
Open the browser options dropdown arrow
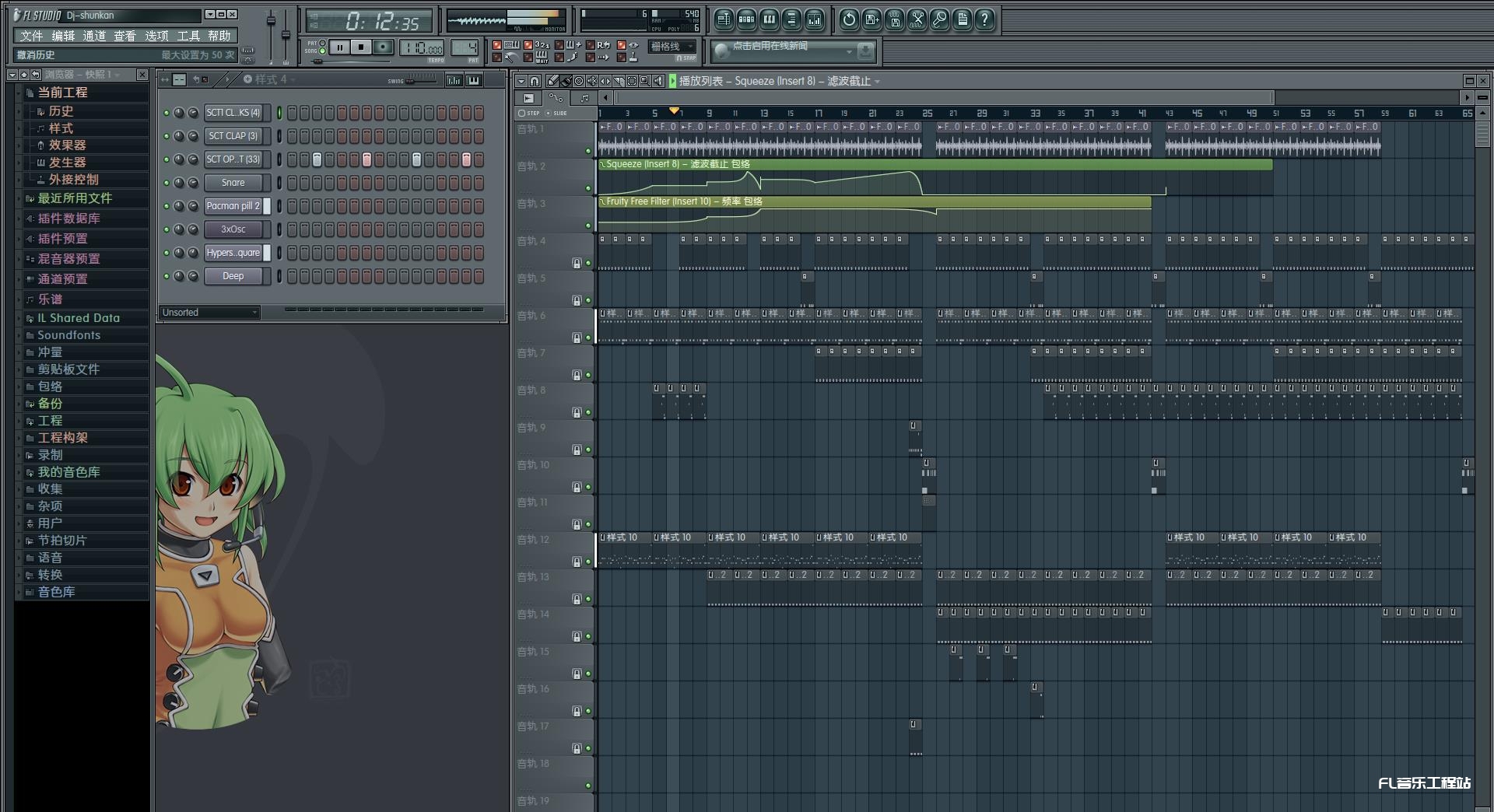[12, 75]
